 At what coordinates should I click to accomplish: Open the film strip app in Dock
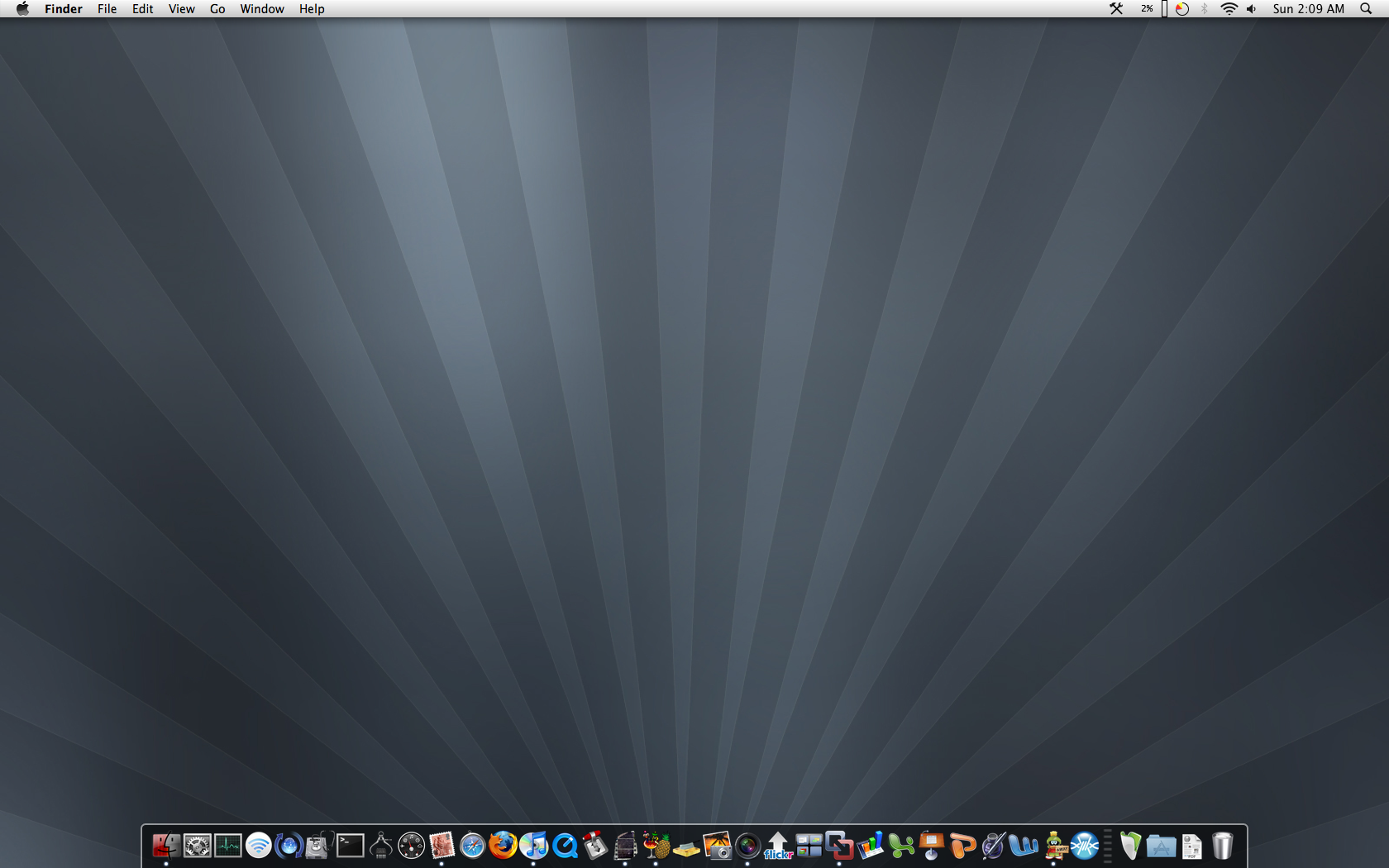[x=625, y=846]
